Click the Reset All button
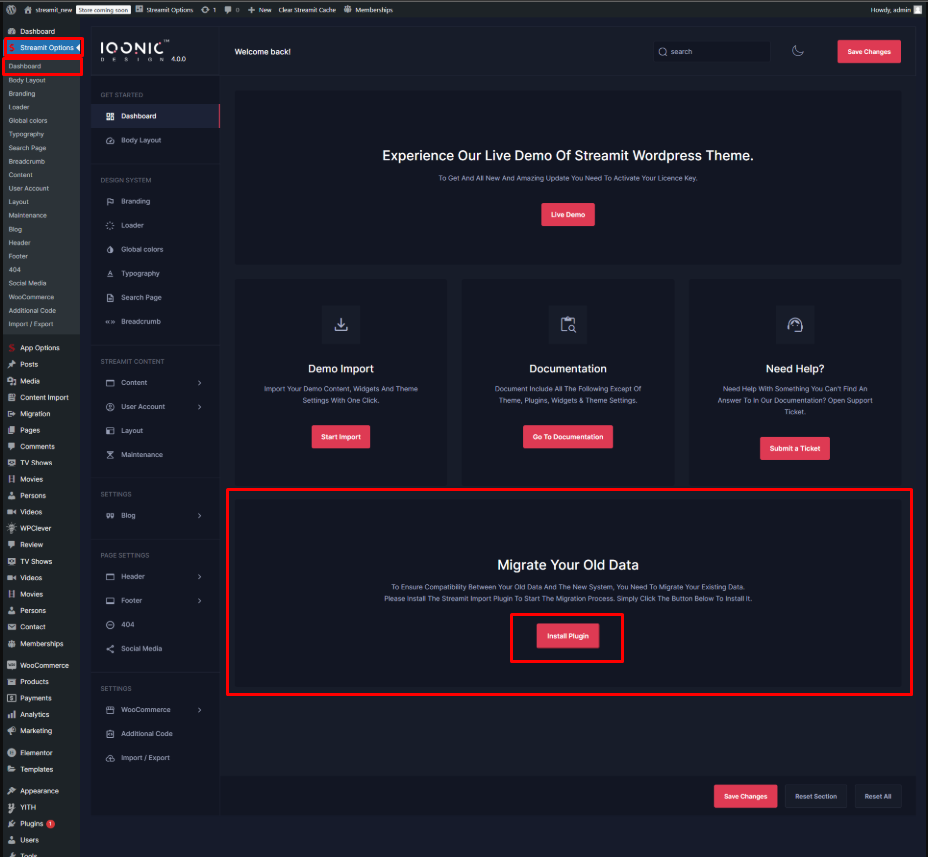The width and height of the screenshot is (928, 857). pyautogui.click(x=878, y=797)
